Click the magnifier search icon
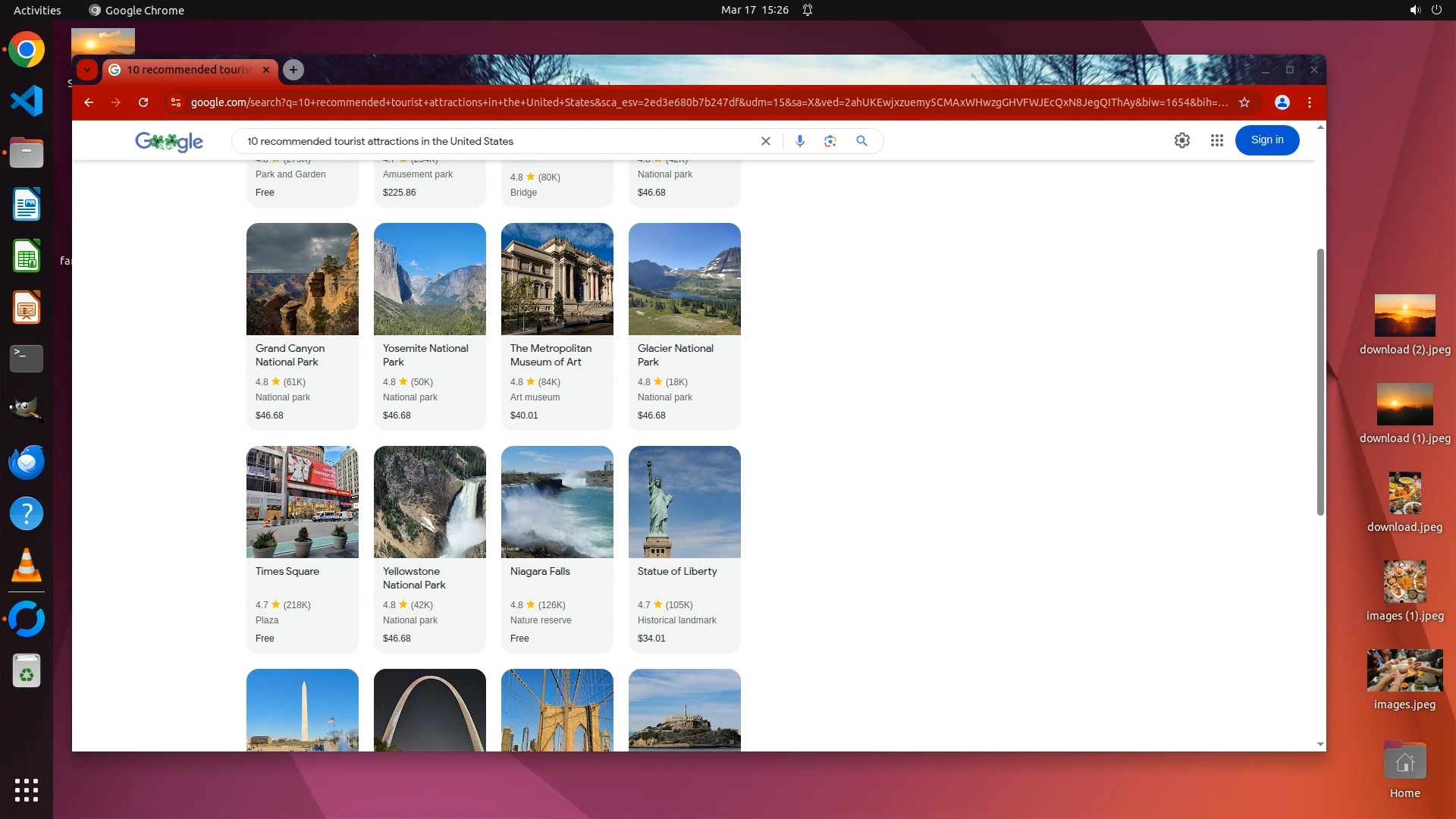 (861, 141)
